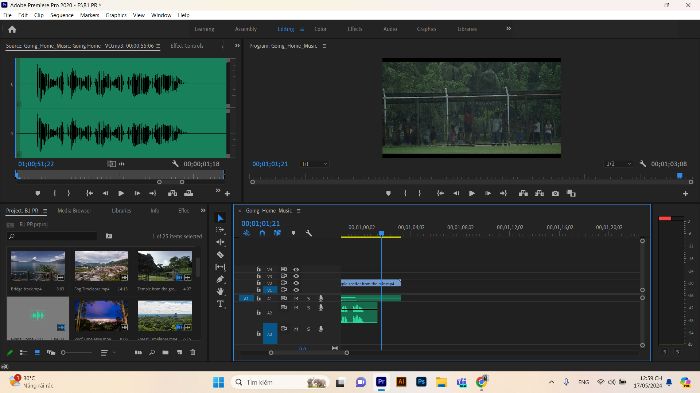This screenshot has height=393, width=700.
Task: Click Automate to Sequence icon
Action: click(x=138, y=352)
